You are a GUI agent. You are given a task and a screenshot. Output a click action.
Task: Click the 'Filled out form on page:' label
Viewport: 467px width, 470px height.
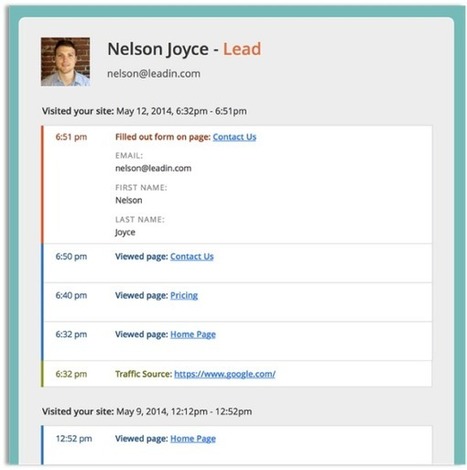(163, 137)
